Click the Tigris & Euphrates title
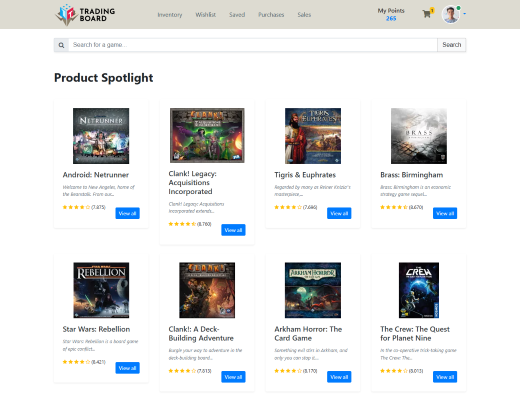This screenshot has width=520, height=409. [x=305, y=175]
